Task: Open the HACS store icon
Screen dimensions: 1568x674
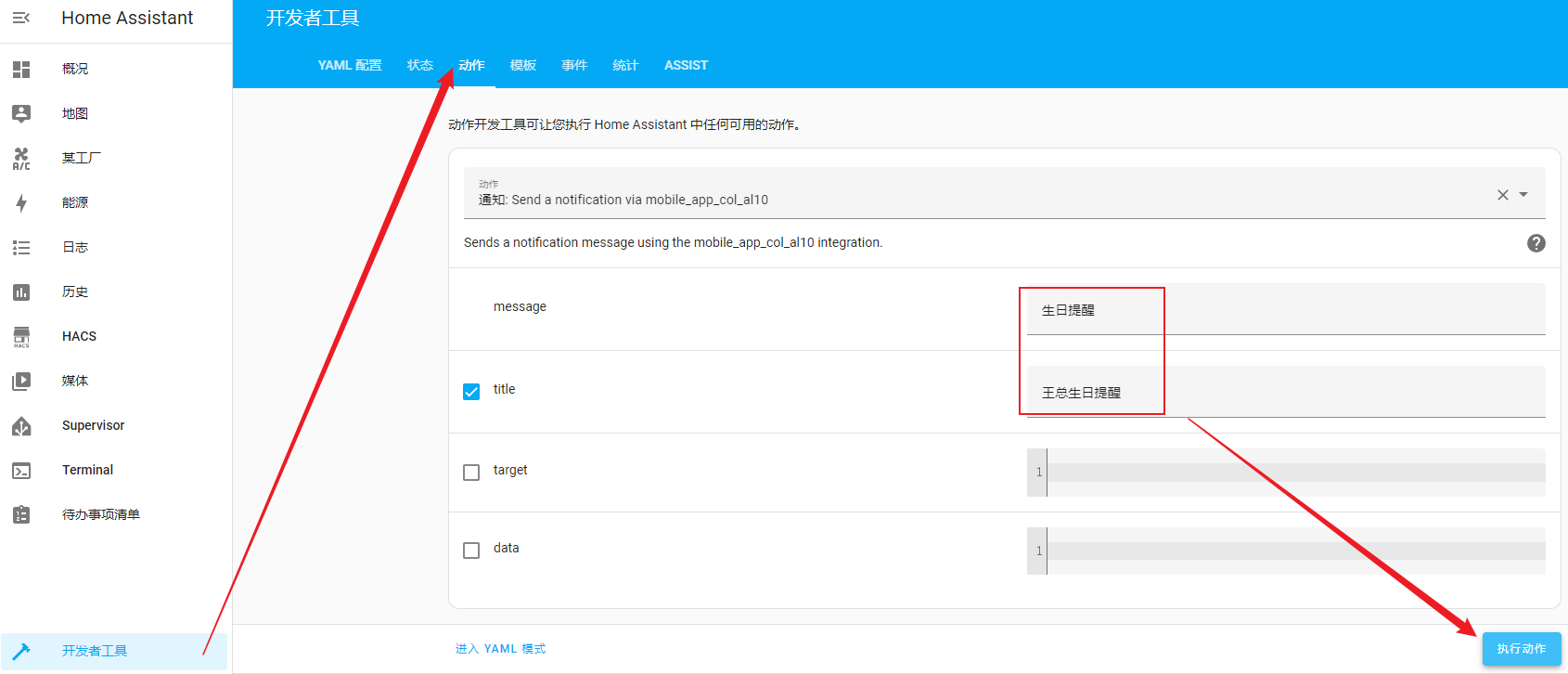Action: click(x=21, y=336)
